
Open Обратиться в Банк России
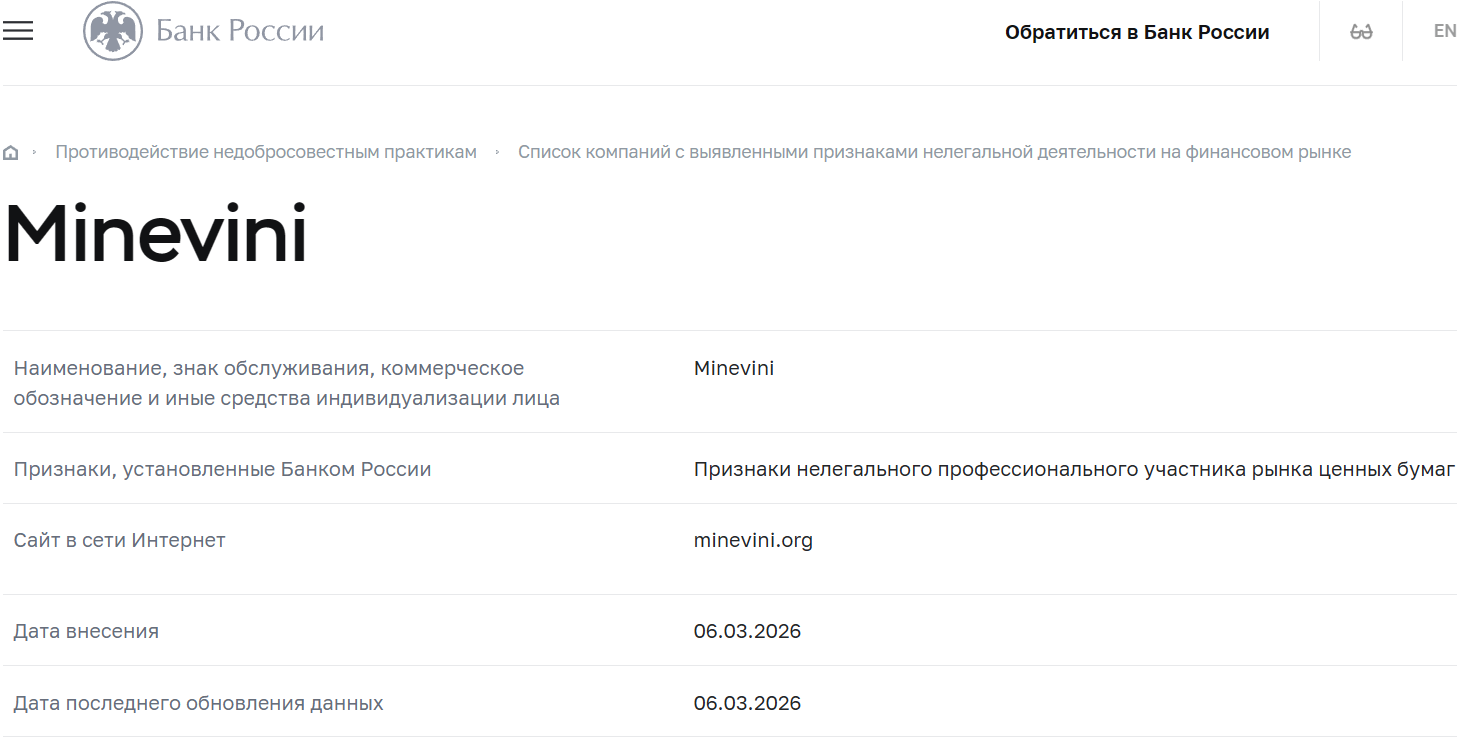pos(1136,31)
